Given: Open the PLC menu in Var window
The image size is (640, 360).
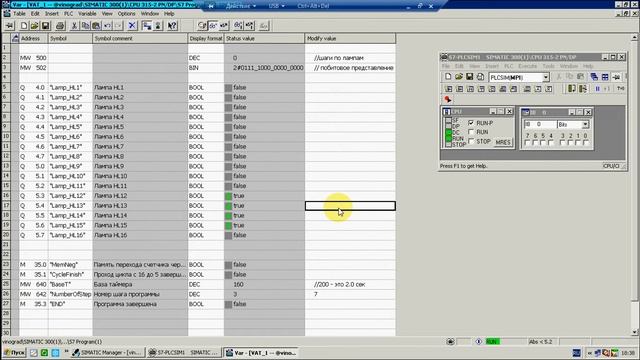Looking at the screenshot, I should point(69,13).
